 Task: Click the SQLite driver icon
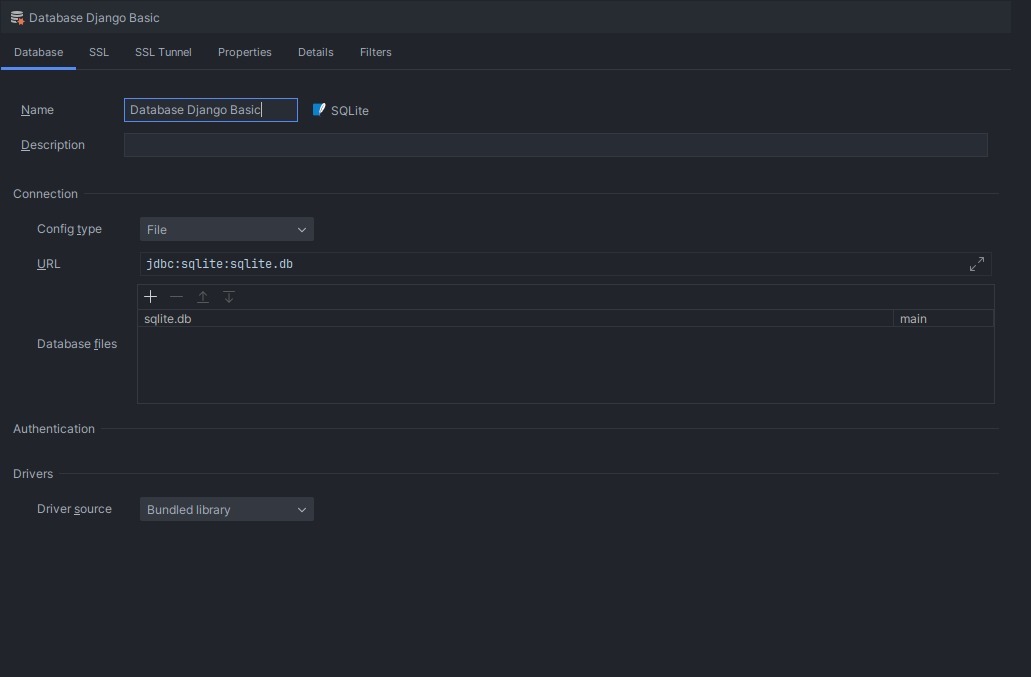point(319,110)
